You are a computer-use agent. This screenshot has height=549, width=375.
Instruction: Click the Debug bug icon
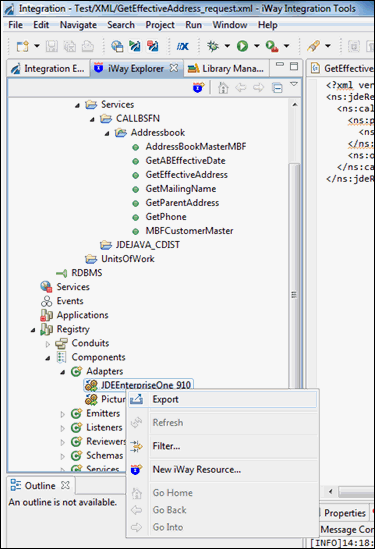tap(213, 46)
